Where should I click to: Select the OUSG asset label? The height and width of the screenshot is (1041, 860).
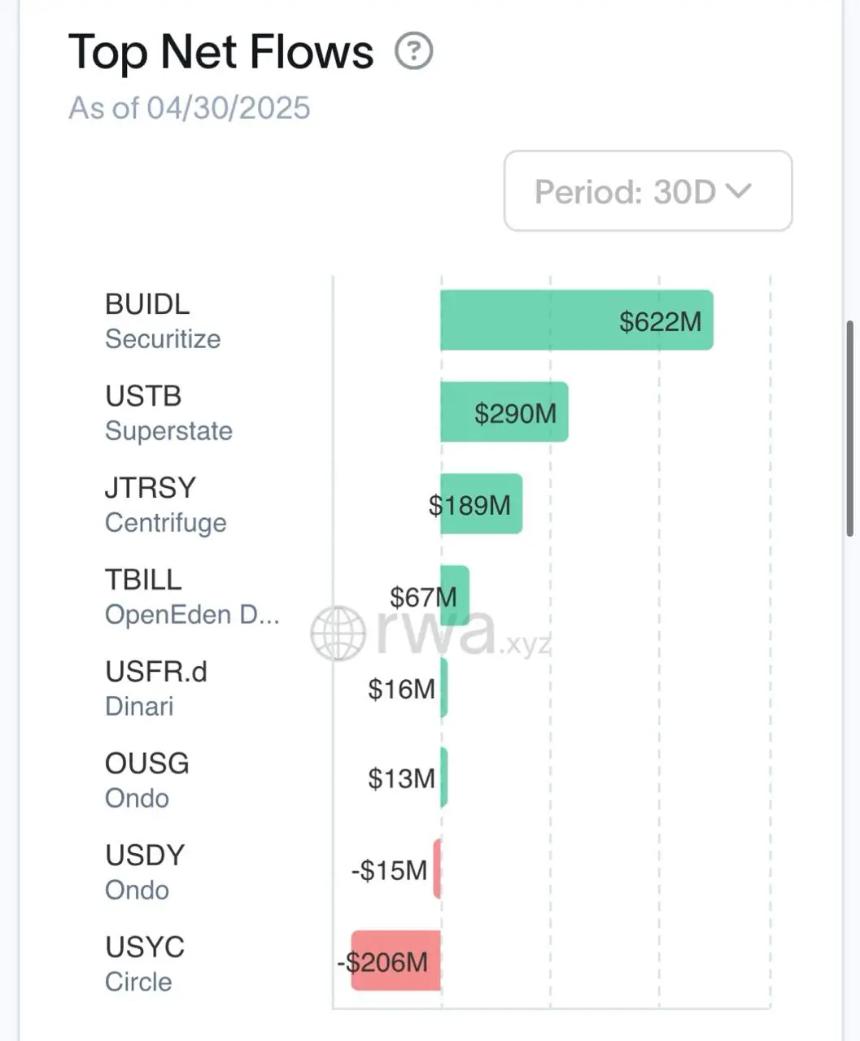[147, 763]
